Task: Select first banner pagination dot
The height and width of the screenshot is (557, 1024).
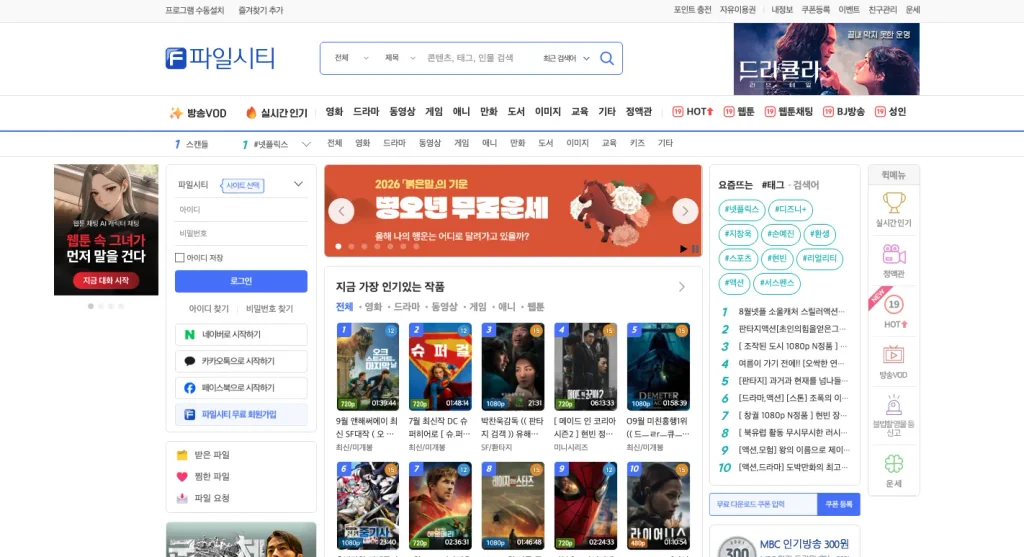Action: pos(338,246)
